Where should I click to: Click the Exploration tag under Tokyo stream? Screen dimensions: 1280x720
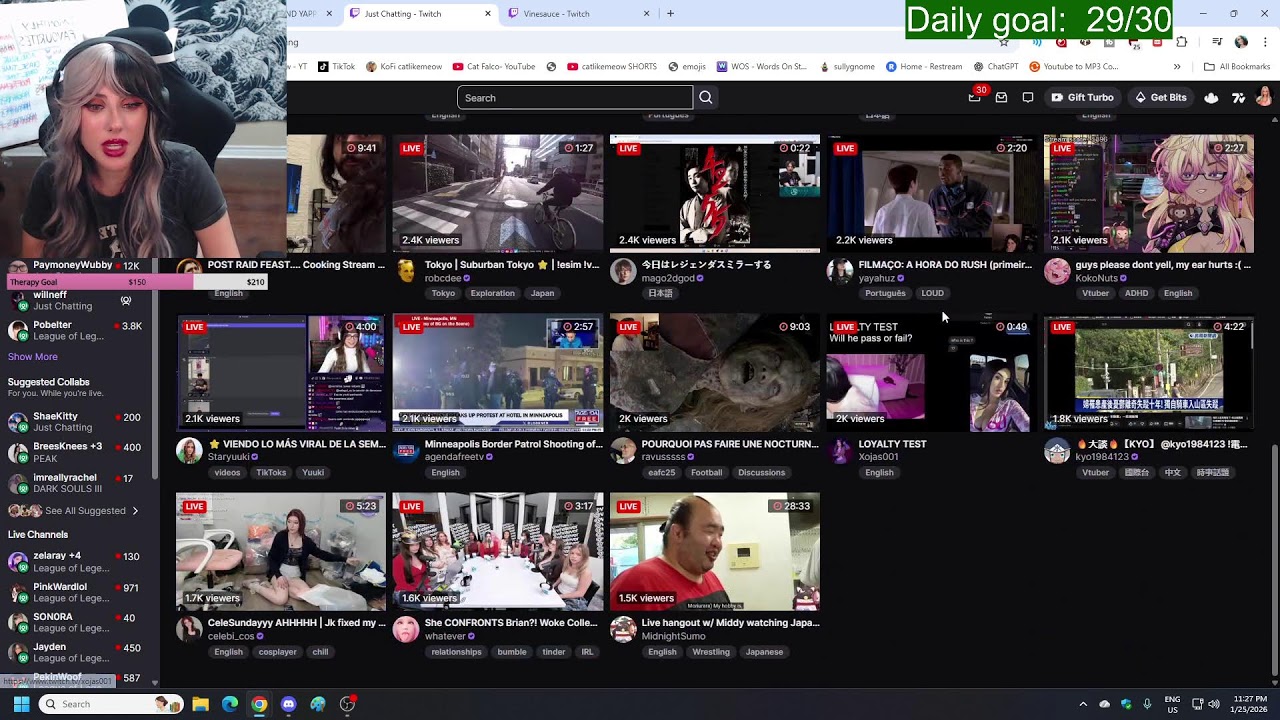click(x=493, y=293)
